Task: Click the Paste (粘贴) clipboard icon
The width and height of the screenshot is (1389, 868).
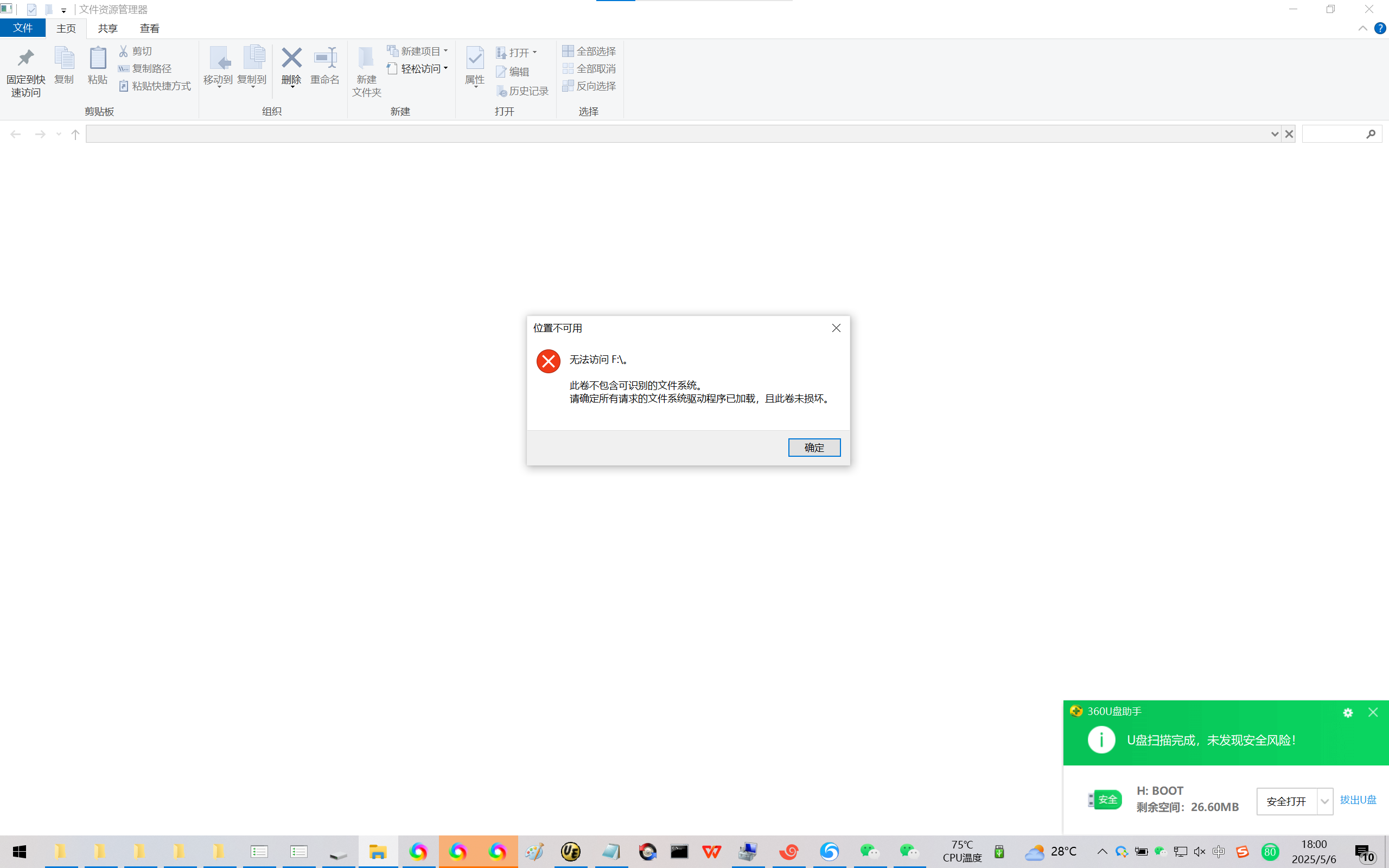Action: click(98, 59)
